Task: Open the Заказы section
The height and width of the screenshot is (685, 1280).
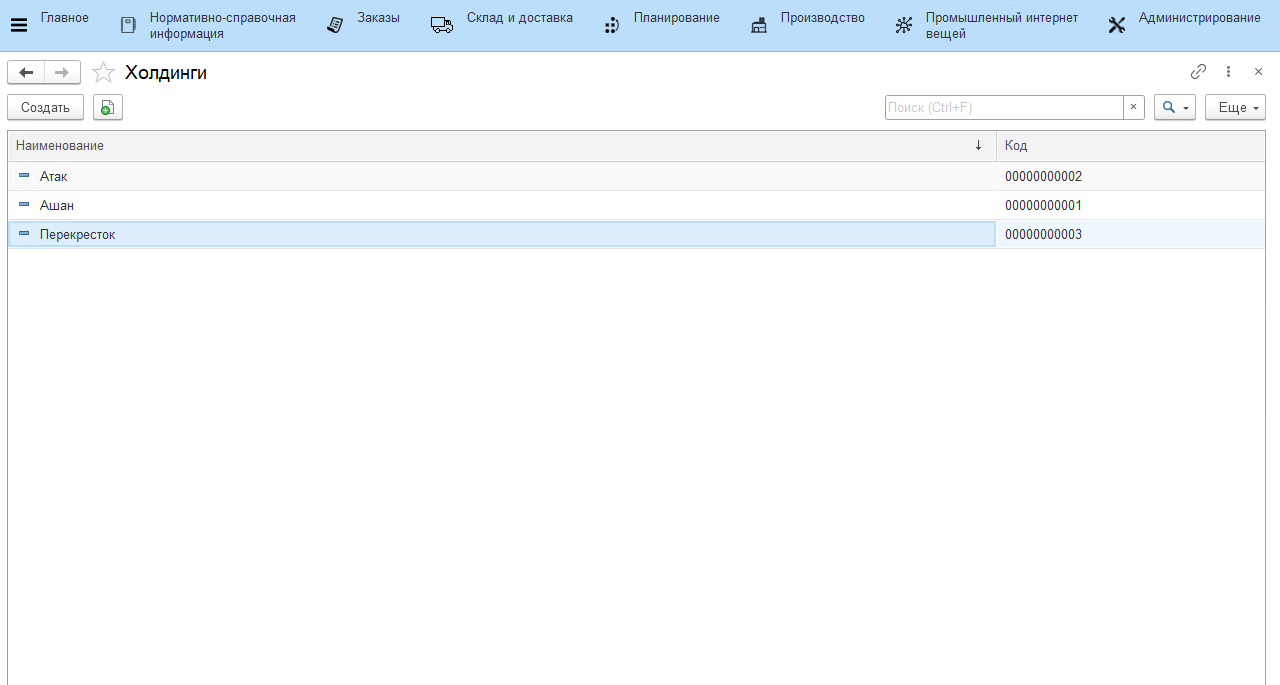Action: [364, 25]
